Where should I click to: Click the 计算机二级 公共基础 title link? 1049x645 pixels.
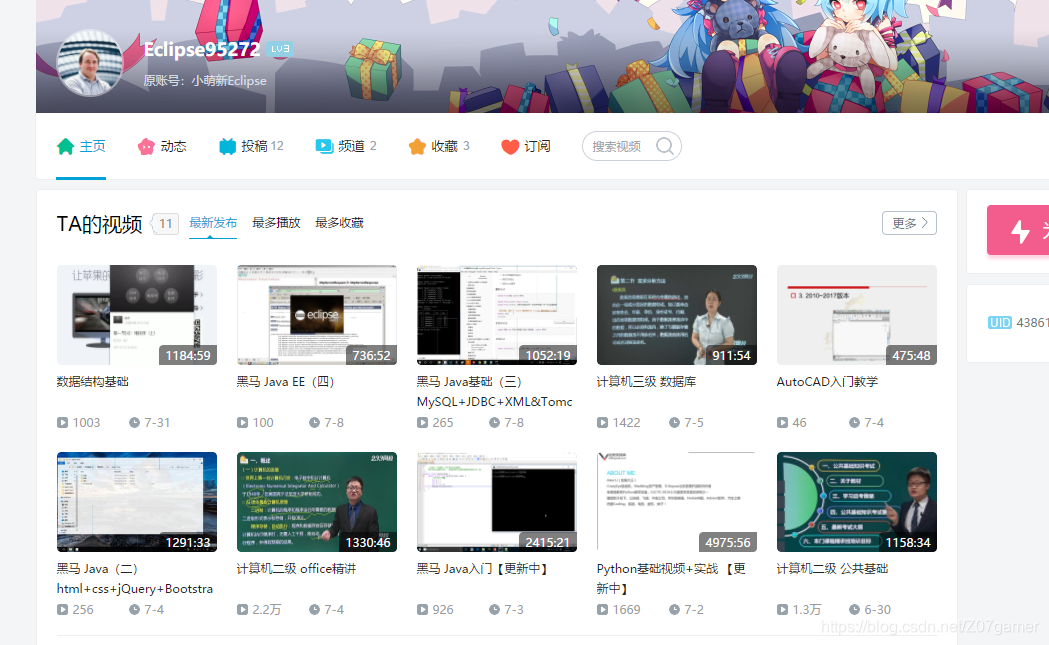coord(832,569)
